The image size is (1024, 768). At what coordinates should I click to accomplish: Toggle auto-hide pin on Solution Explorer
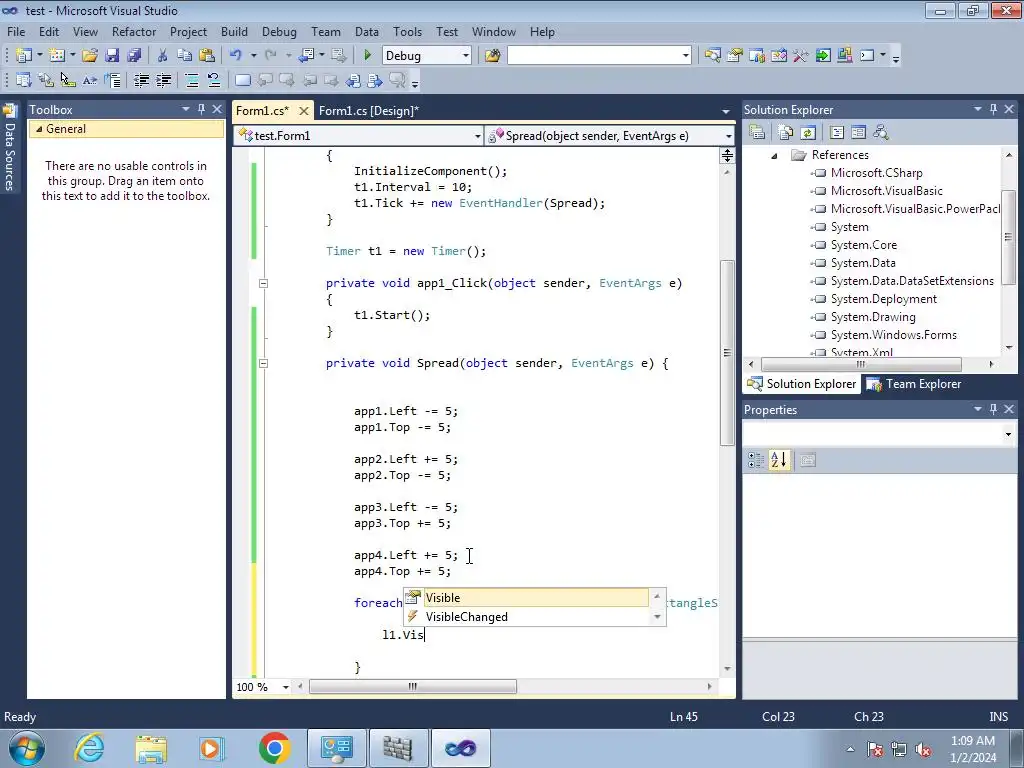click(993, 109)
